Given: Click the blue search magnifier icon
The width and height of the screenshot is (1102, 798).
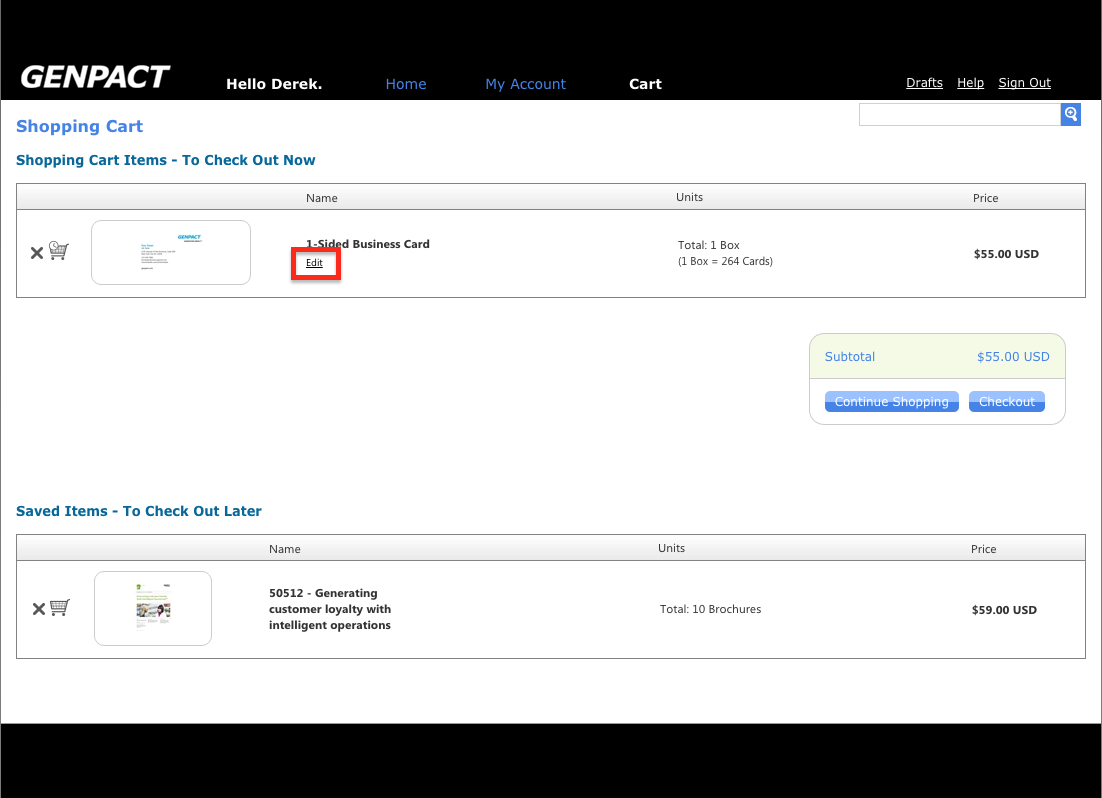Looking at the screenshot, I should pyautogui.click(x=1070, y=115).
